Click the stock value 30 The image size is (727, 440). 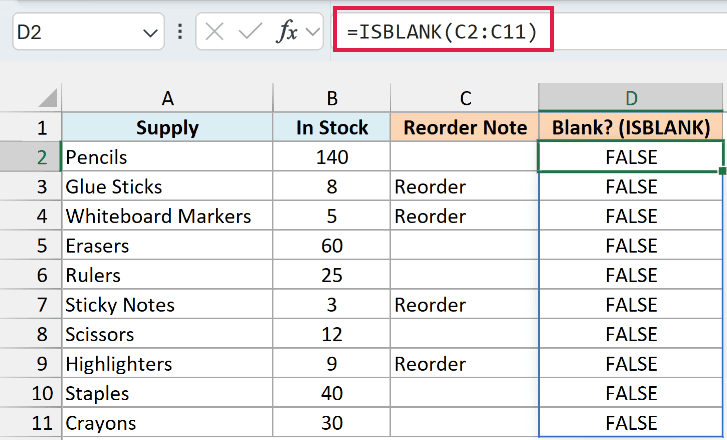332,423
